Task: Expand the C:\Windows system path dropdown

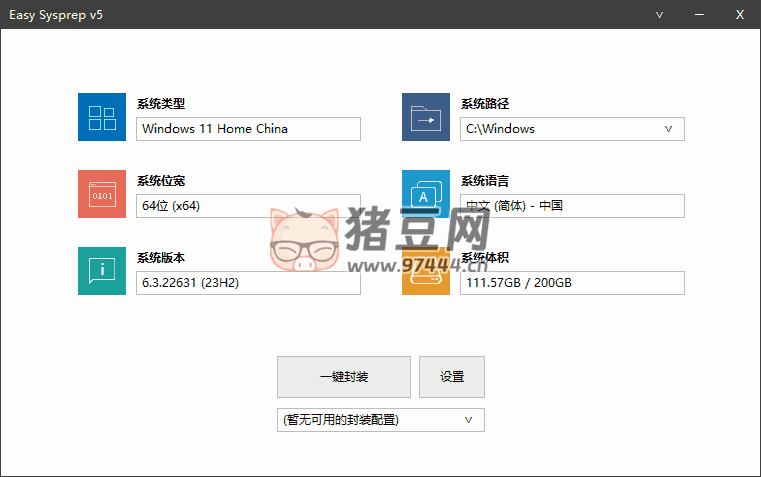Action: [x=668, y=129]
